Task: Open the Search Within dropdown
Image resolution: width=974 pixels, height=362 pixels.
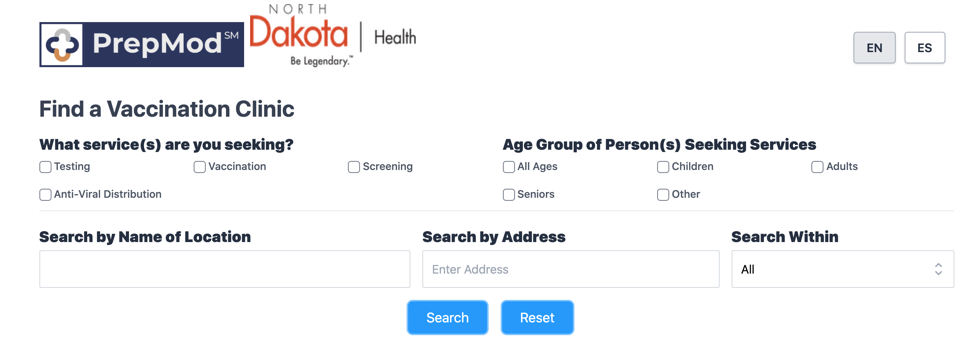Action: 843,269
